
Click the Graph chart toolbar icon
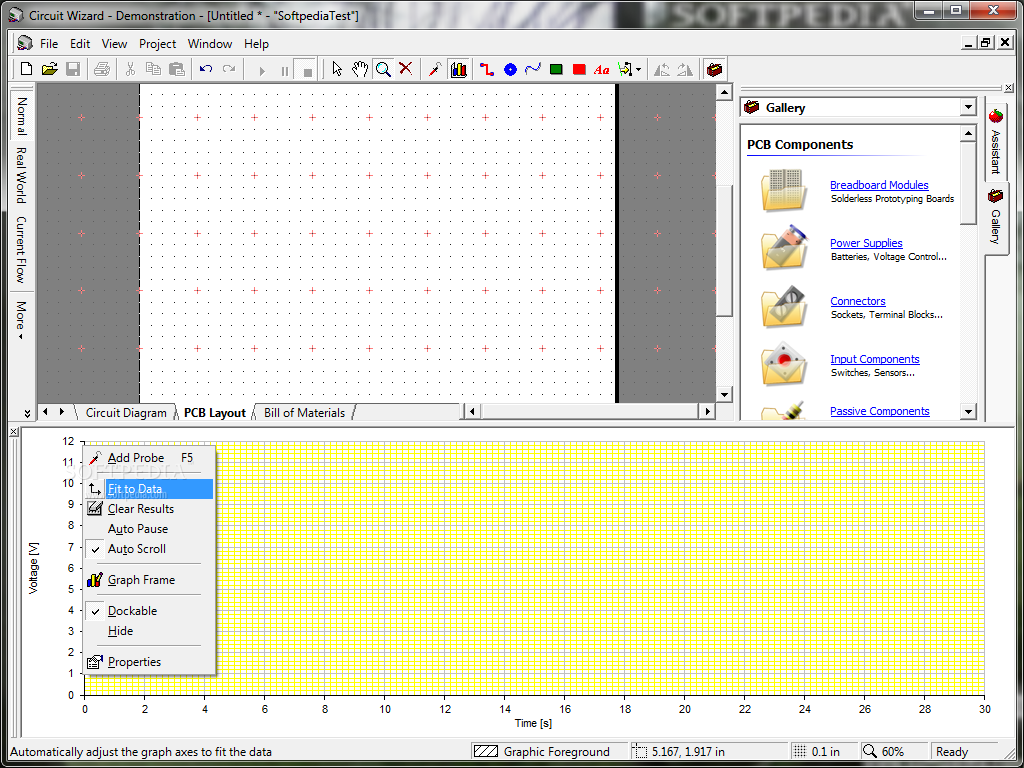[459, 69]
